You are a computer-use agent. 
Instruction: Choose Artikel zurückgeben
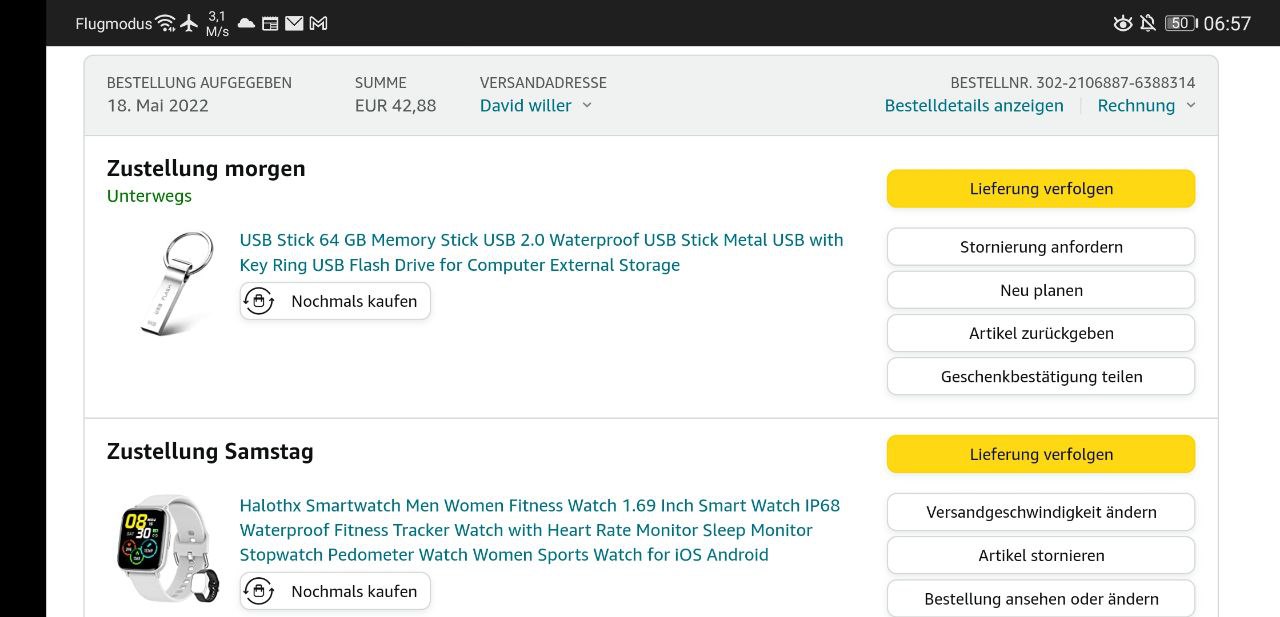(1041, 333)
